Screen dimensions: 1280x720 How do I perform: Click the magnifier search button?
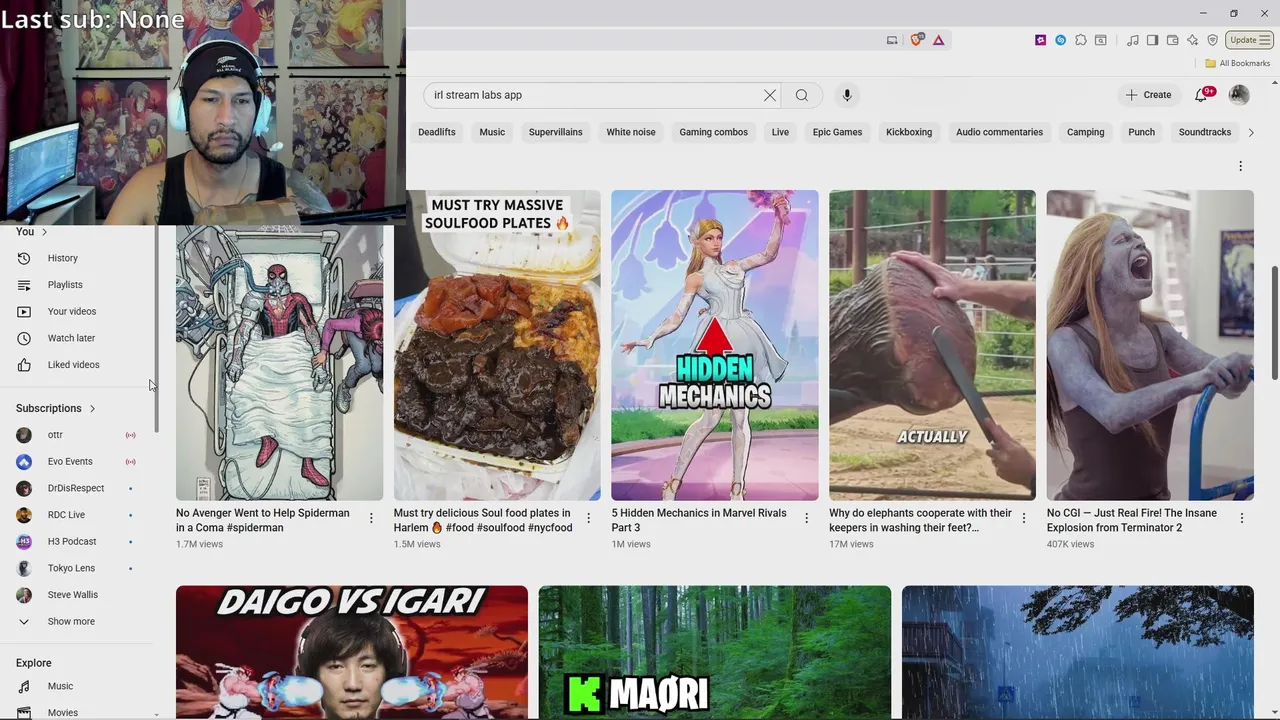pyautogui.click(x=802, y=95)
